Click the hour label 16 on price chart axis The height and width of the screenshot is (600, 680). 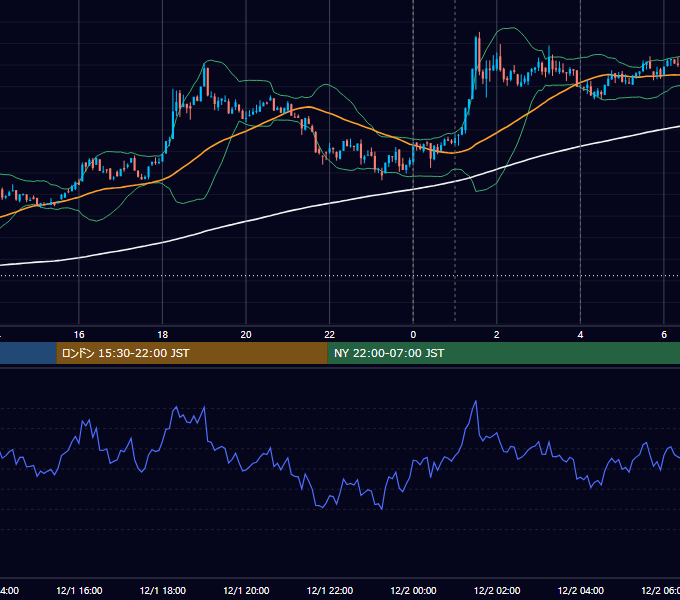[x=79, y=335]
